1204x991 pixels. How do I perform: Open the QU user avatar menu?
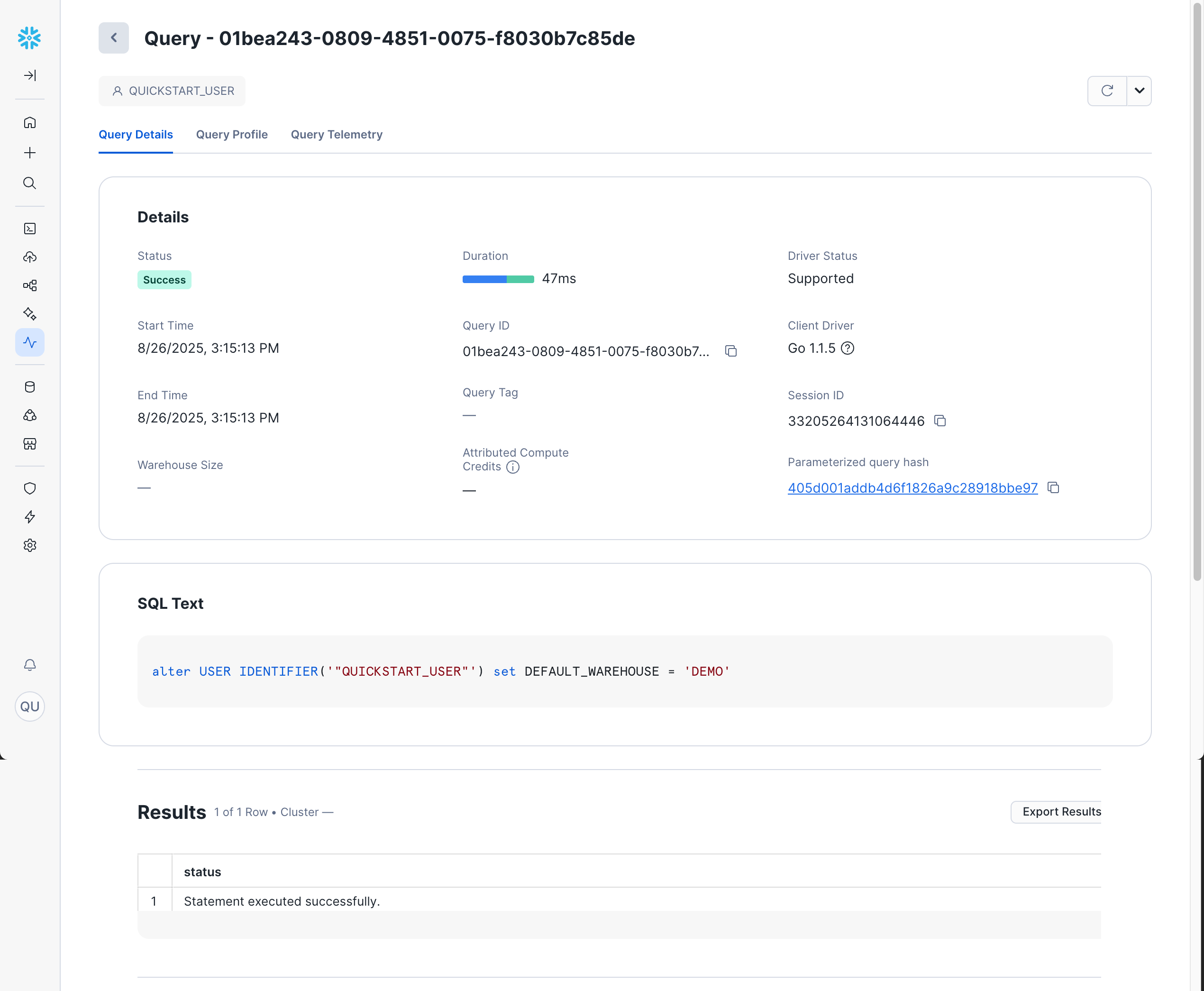tap(30, 706)
